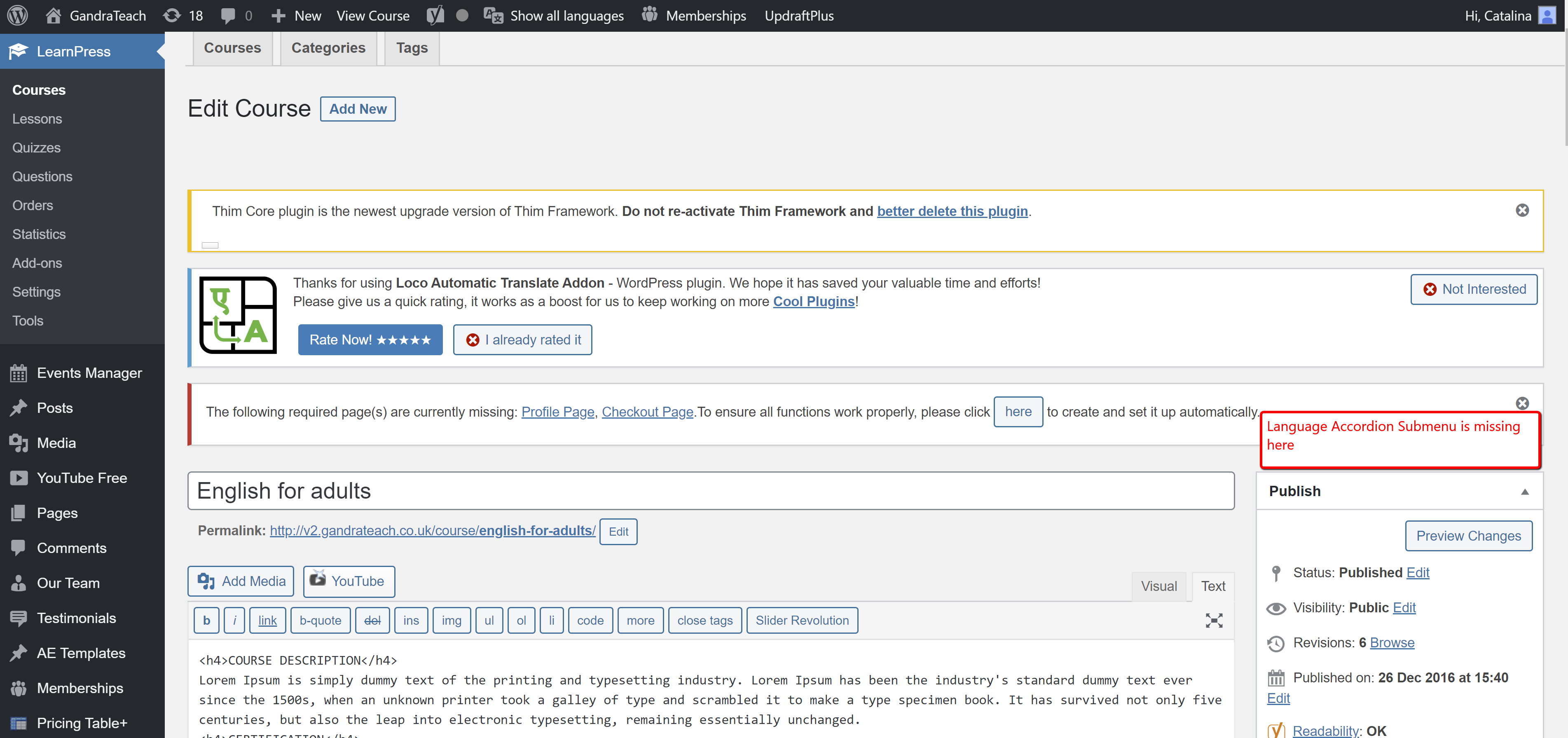Insert a blockquote with b-quote button
The image size is (1568, 738).
320,620
